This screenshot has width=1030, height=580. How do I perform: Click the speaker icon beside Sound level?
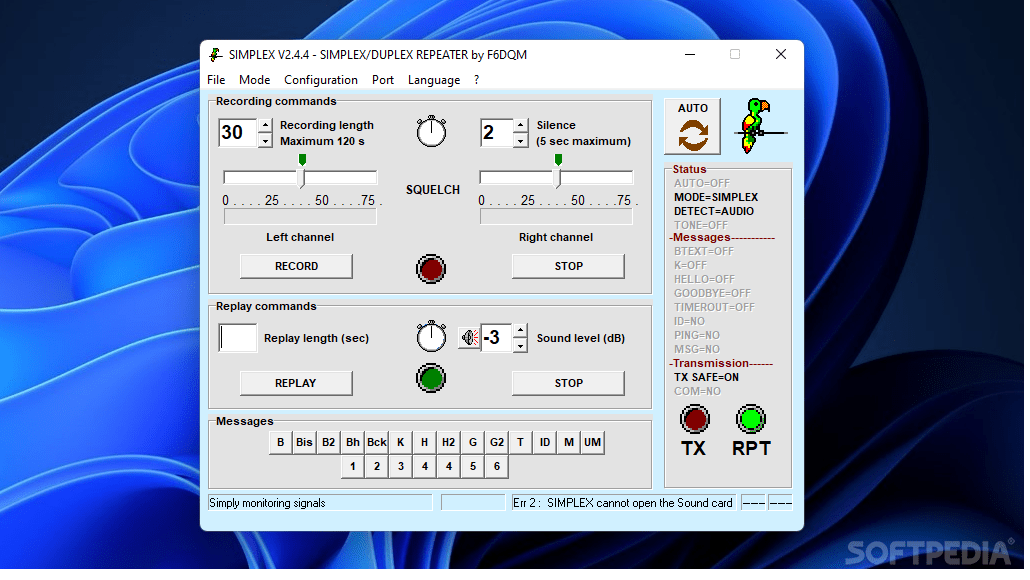pos(469,338)
